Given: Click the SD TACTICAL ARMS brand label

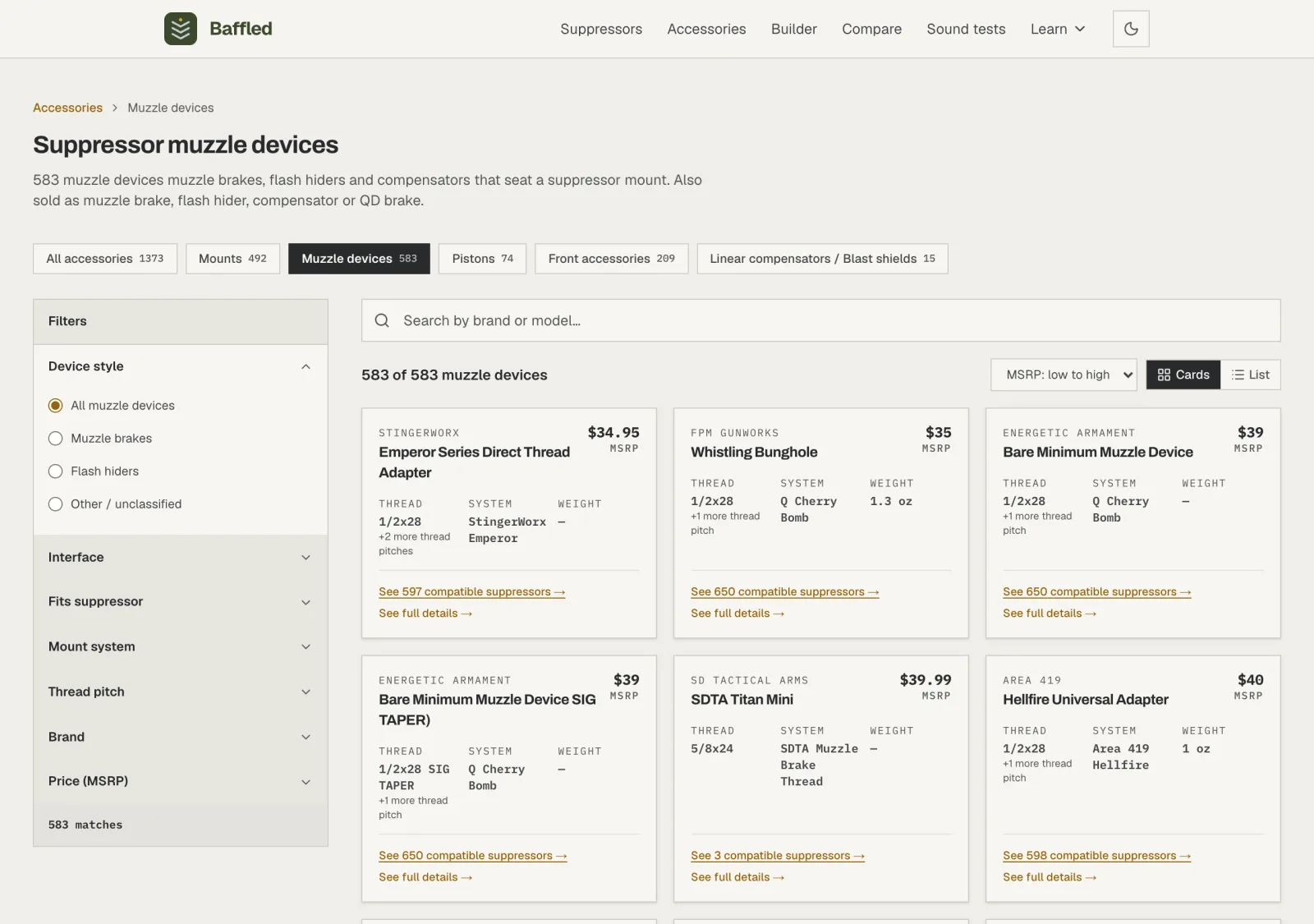Looking at the screenshot, I should (x=749, y=680).
